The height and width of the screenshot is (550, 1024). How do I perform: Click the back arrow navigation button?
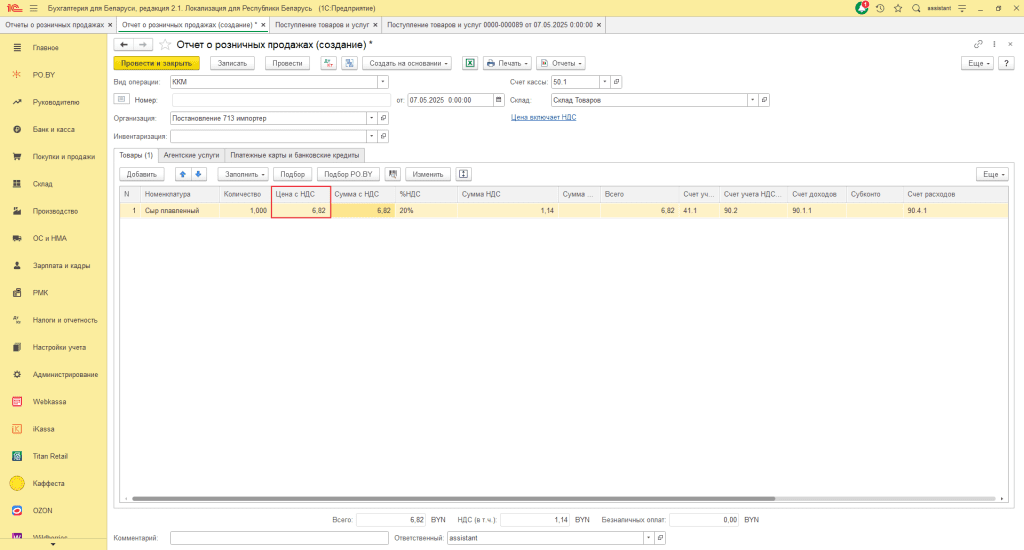(x=123, y=44)
